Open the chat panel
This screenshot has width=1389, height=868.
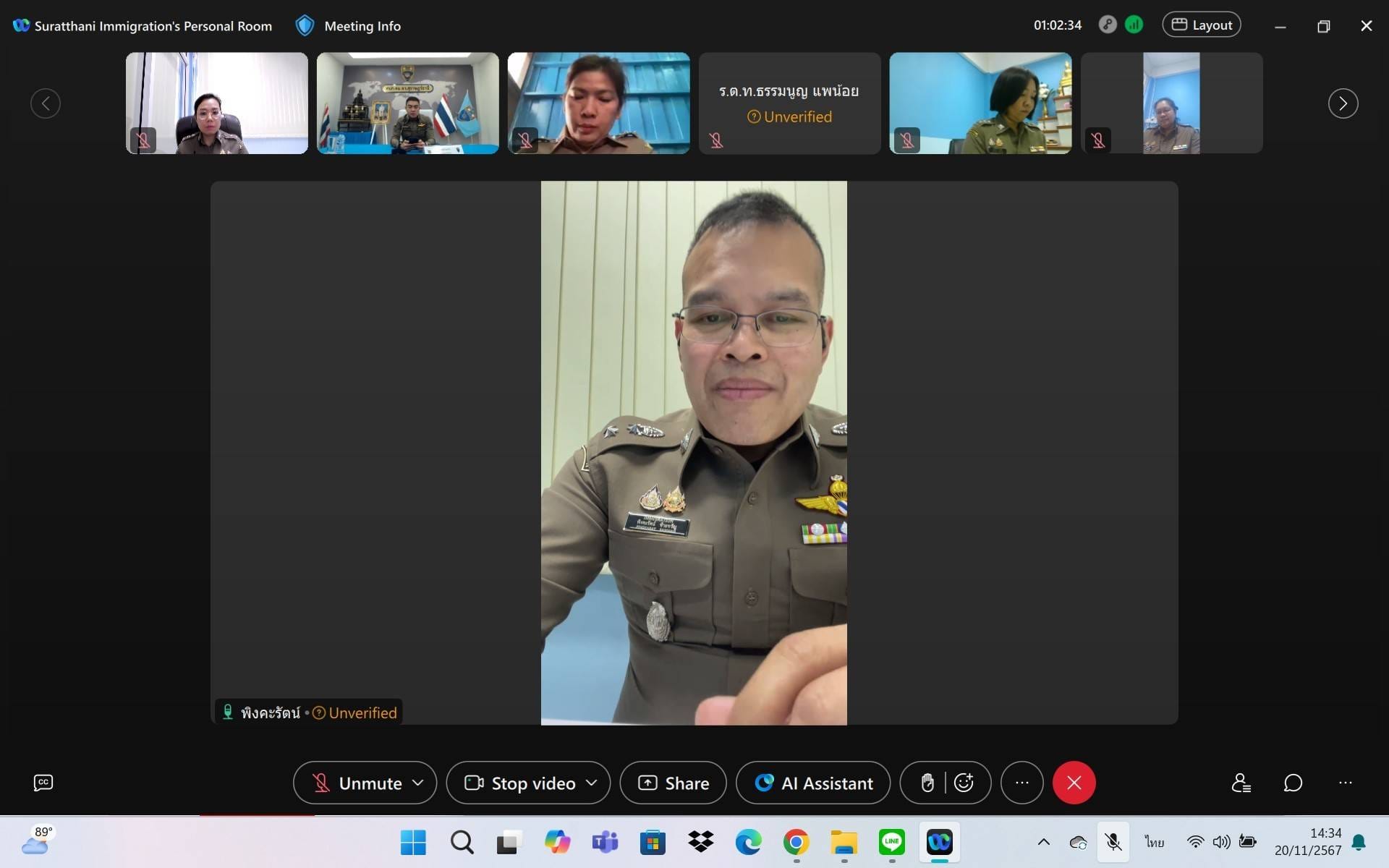[x=1293, y=783]
